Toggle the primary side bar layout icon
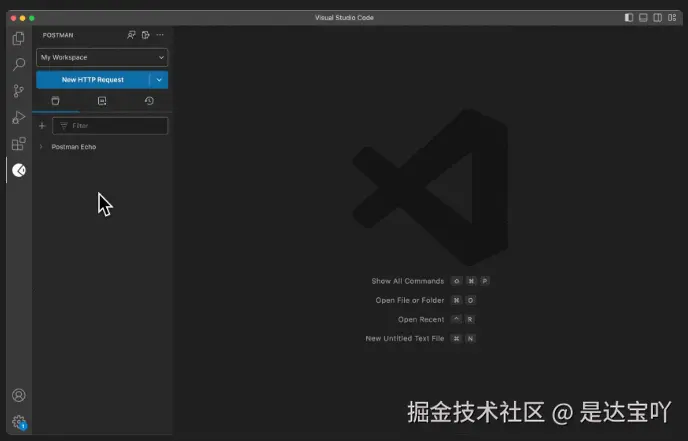 click(x=629, y=18)
